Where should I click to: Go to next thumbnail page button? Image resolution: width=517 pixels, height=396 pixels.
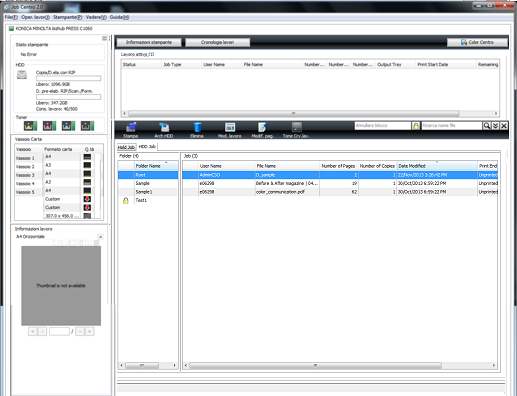(x=80, y=331)
